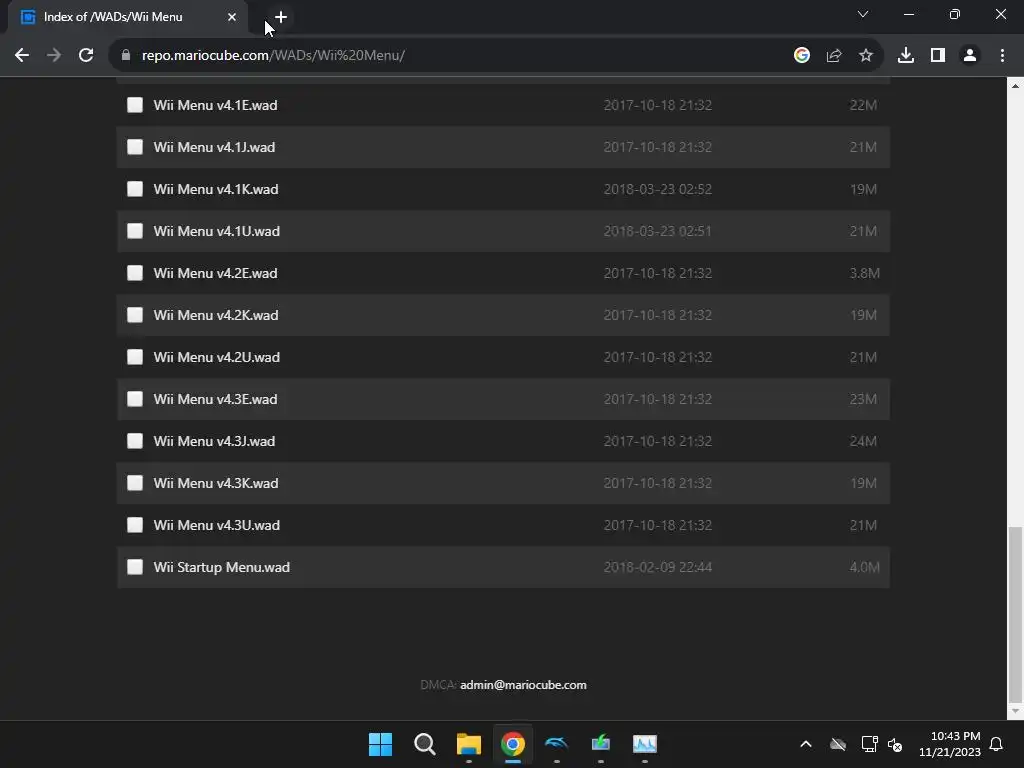
Task: Show hidden system tray icons
Action: click(x=806, y=744)
